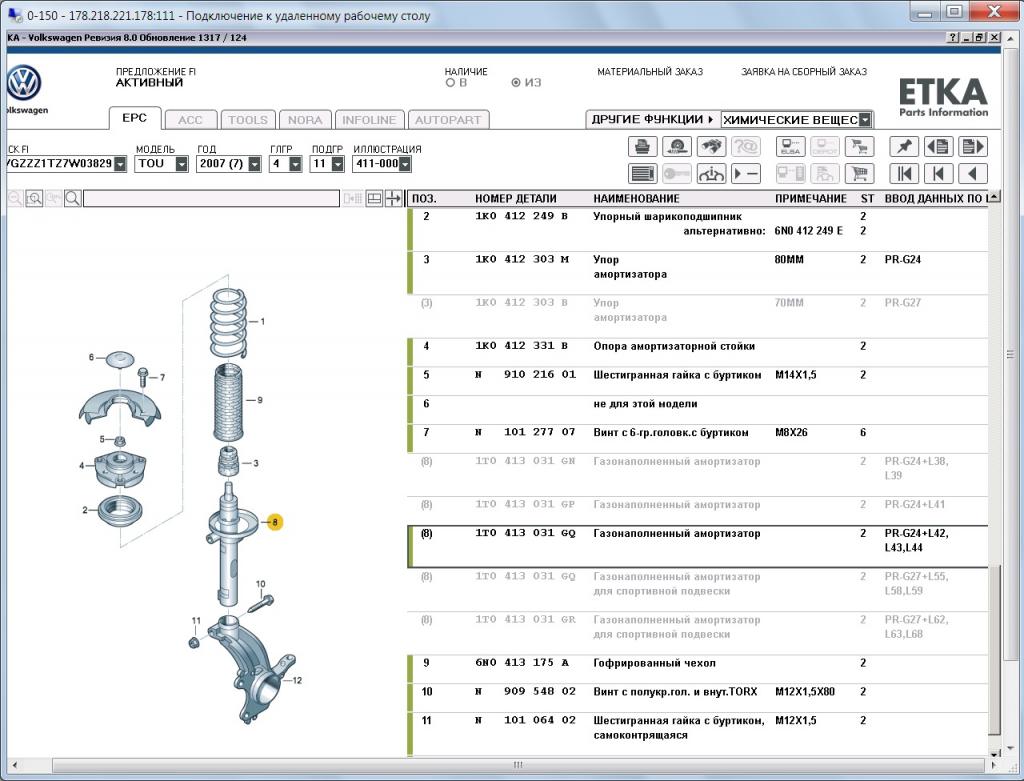Viewport: 1024px width, 781px height.
Task: Click the information 'i' arrows icon
Action: pyautogui.click(x=711, y=174)
